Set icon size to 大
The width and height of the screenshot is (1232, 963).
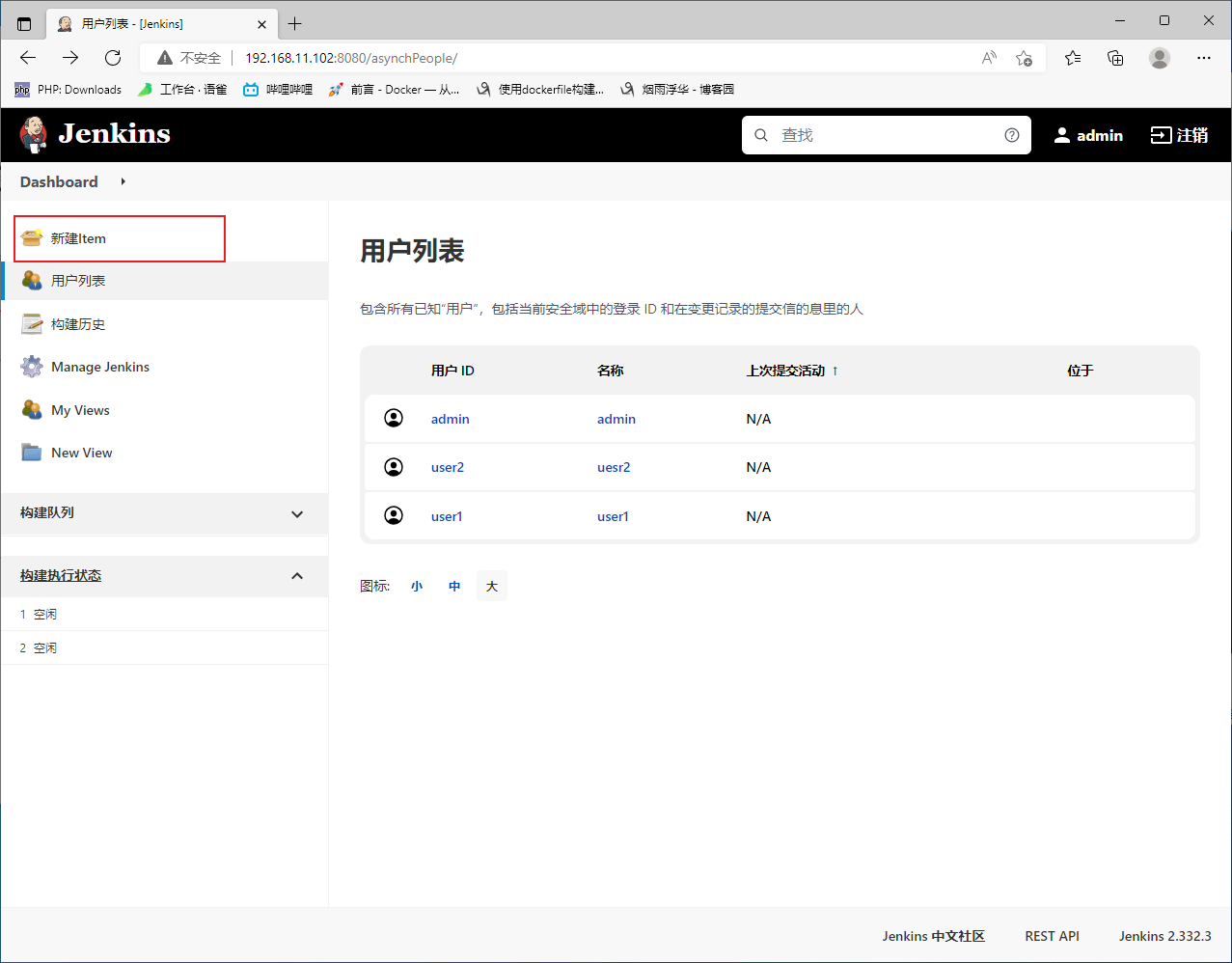pyautogui.click(x=492, y=586)
